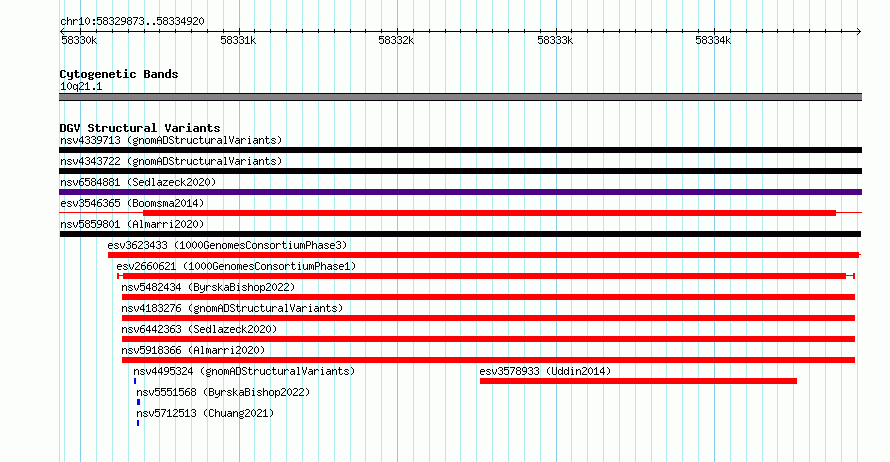
Task: Click the 58333k ruler position
Action: pyautogui.click(x=555, y=40)
